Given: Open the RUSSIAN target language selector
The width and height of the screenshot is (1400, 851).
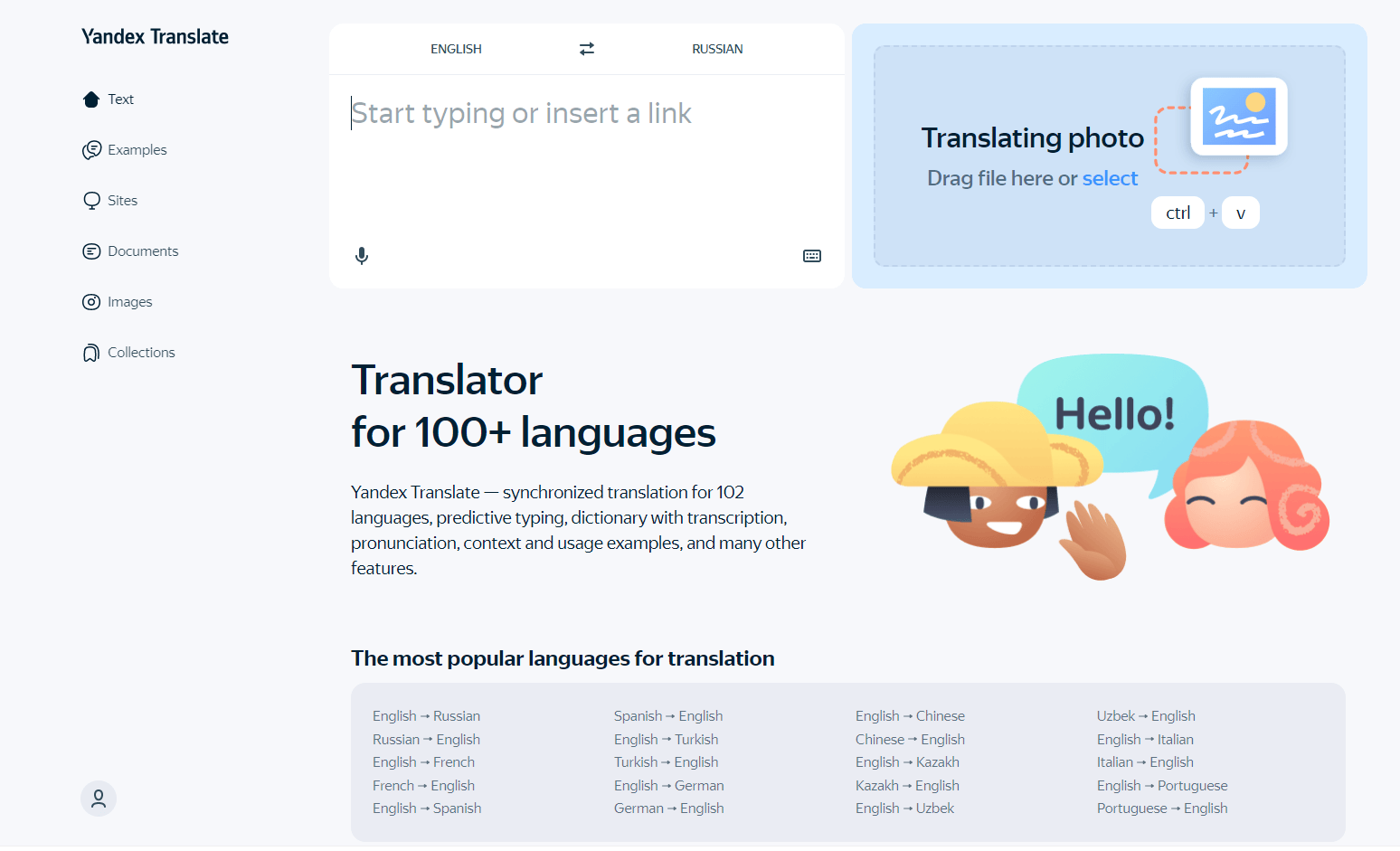Looking at the screenshot, I should tap(717, 49).
